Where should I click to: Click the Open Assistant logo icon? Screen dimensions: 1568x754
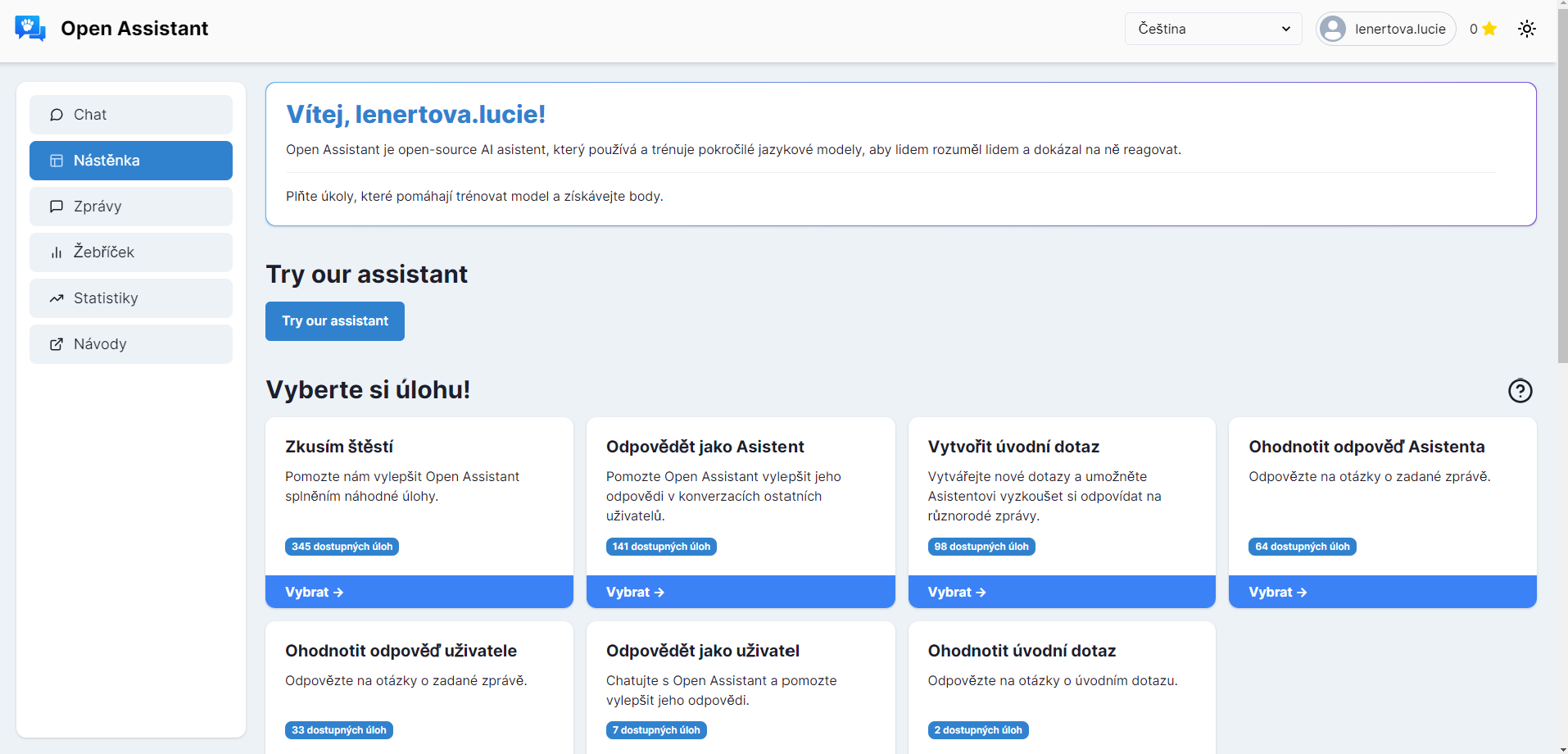(30, 29)
